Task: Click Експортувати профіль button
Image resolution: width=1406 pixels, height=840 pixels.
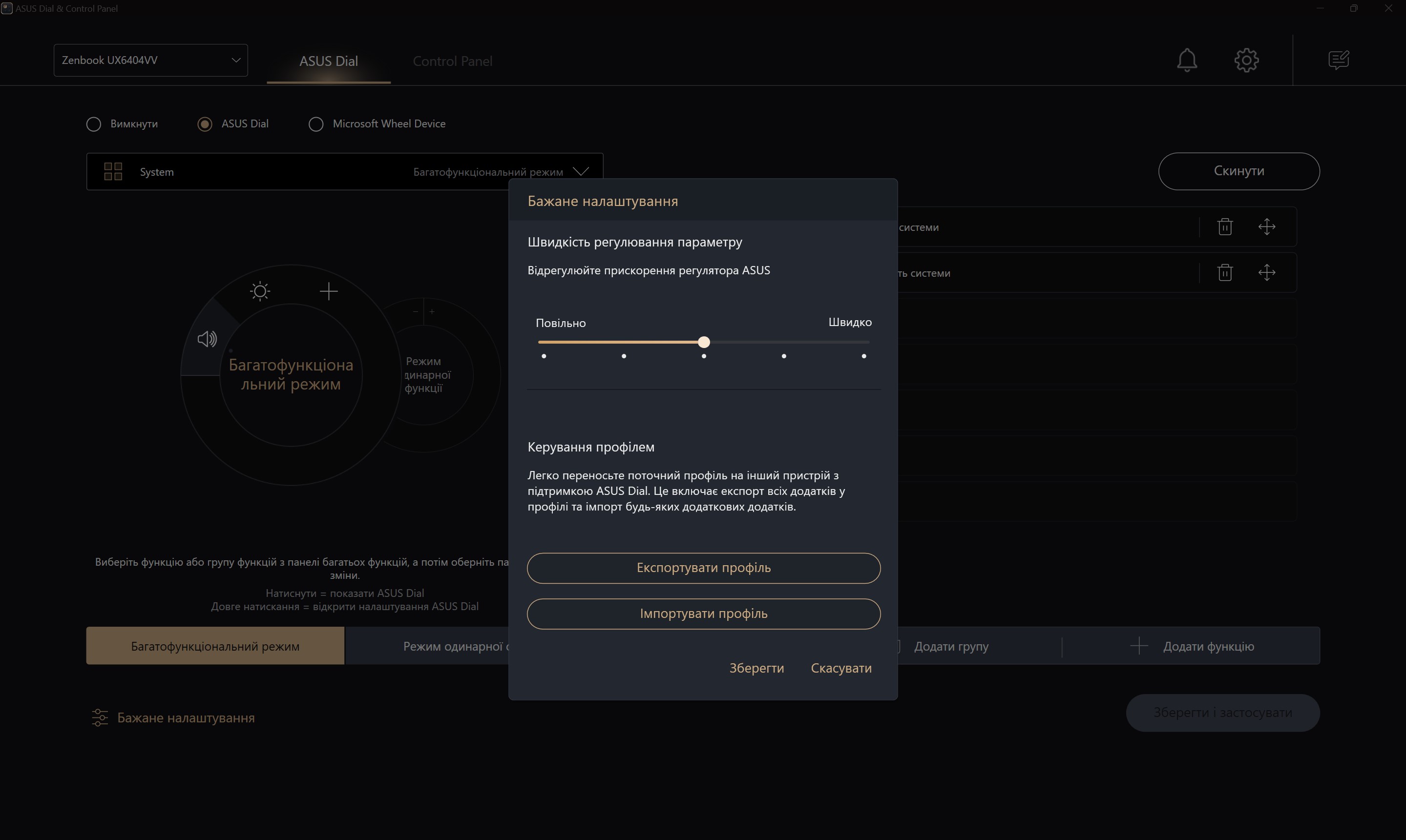Action: (x=703, y=568)
